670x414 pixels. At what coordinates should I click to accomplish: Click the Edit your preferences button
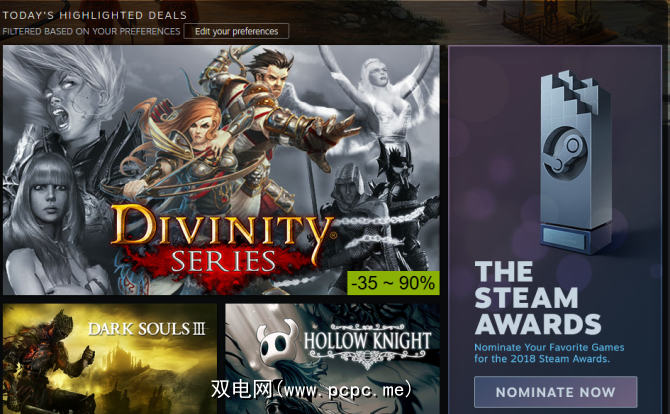(x=236, y=31)
